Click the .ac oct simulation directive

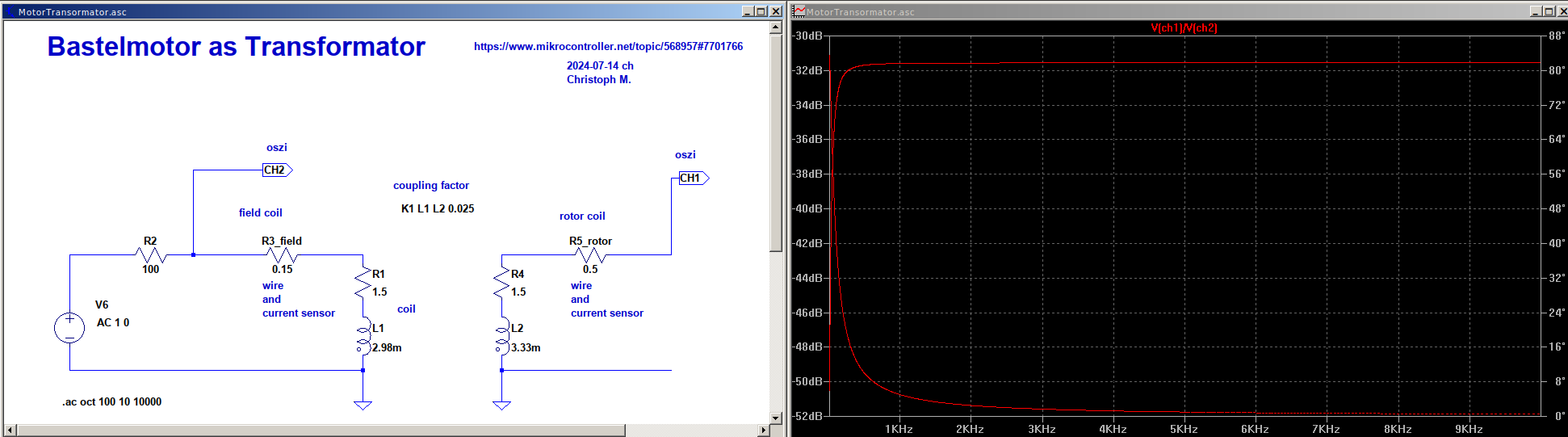point(112,402)
